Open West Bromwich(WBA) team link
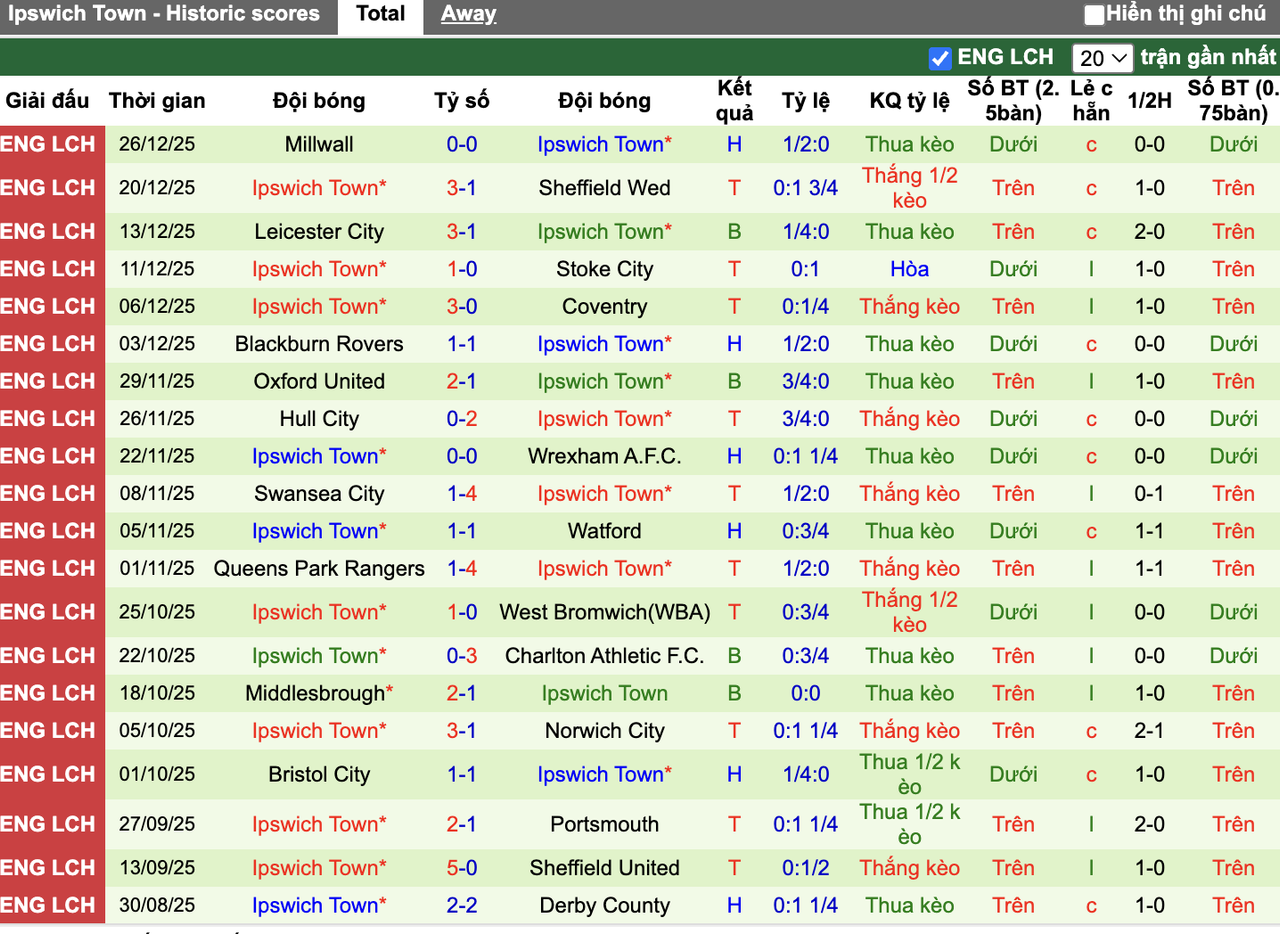 pyautogui.click(x=605, y=612)
